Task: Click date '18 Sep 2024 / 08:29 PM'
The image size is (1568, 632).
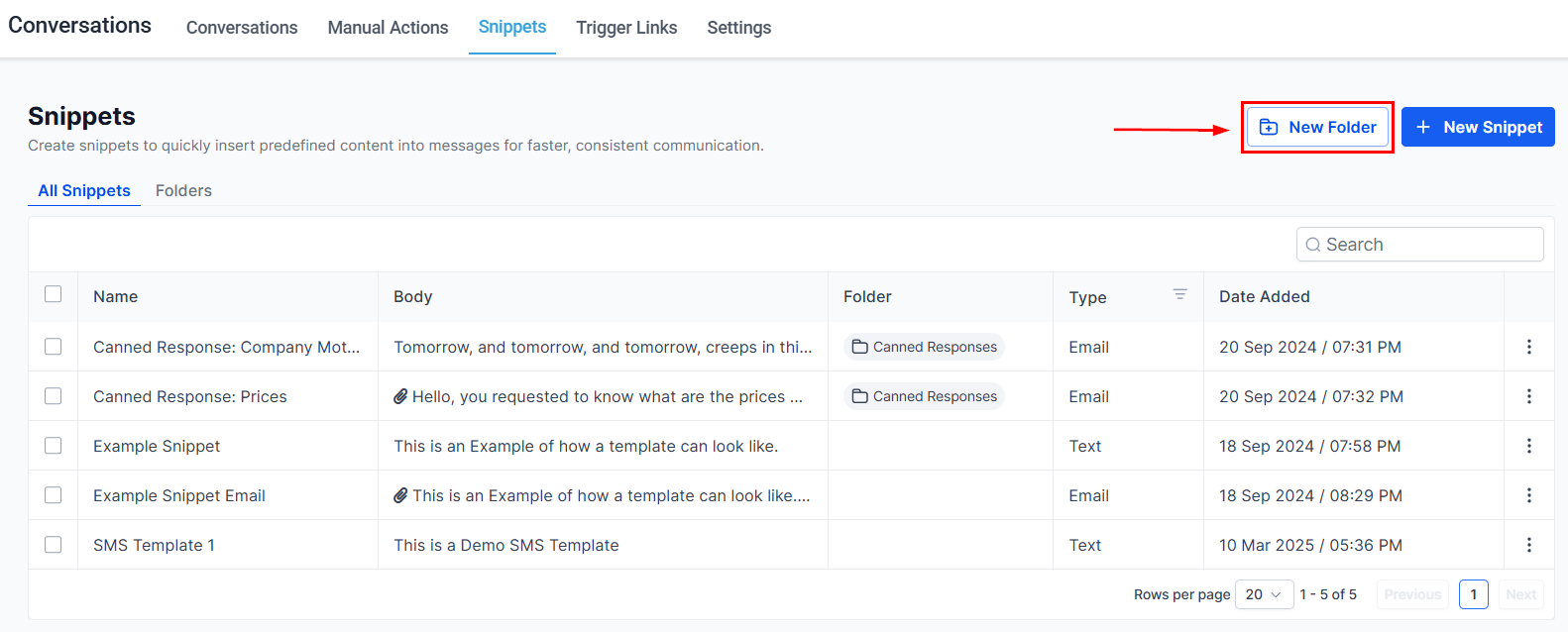Action: click(1310, 495)
